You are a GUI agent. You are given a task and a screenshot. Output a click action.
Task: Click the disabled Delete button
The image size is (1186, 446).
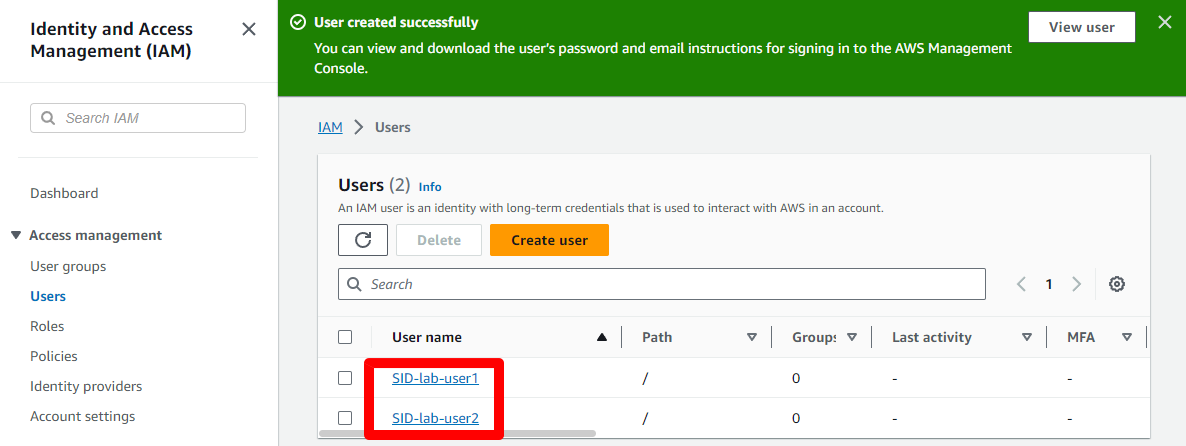tap(439, 240)
